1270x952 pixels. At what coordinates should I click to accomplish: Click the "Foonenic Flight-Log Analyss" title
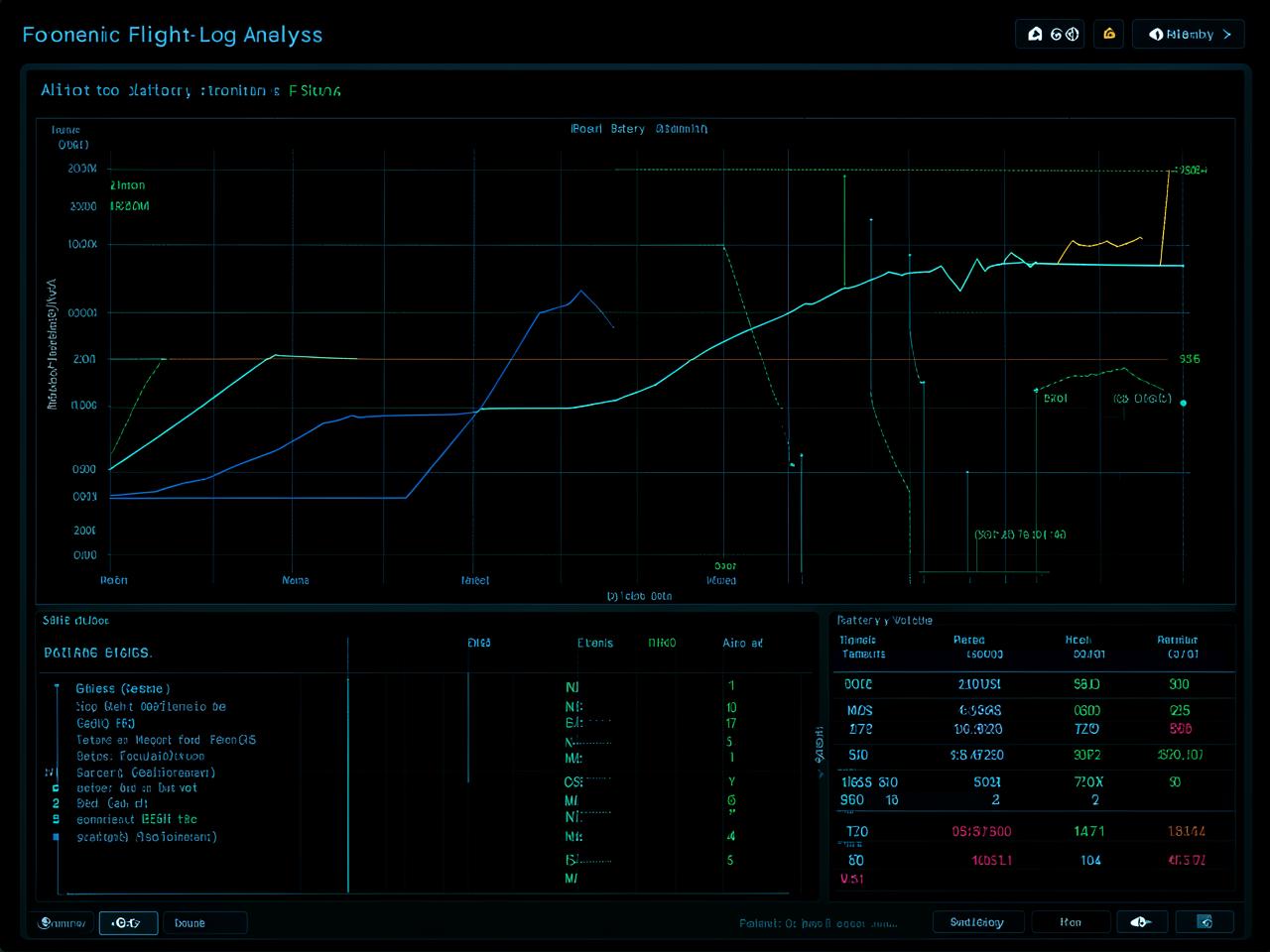[x=173, y=35]
